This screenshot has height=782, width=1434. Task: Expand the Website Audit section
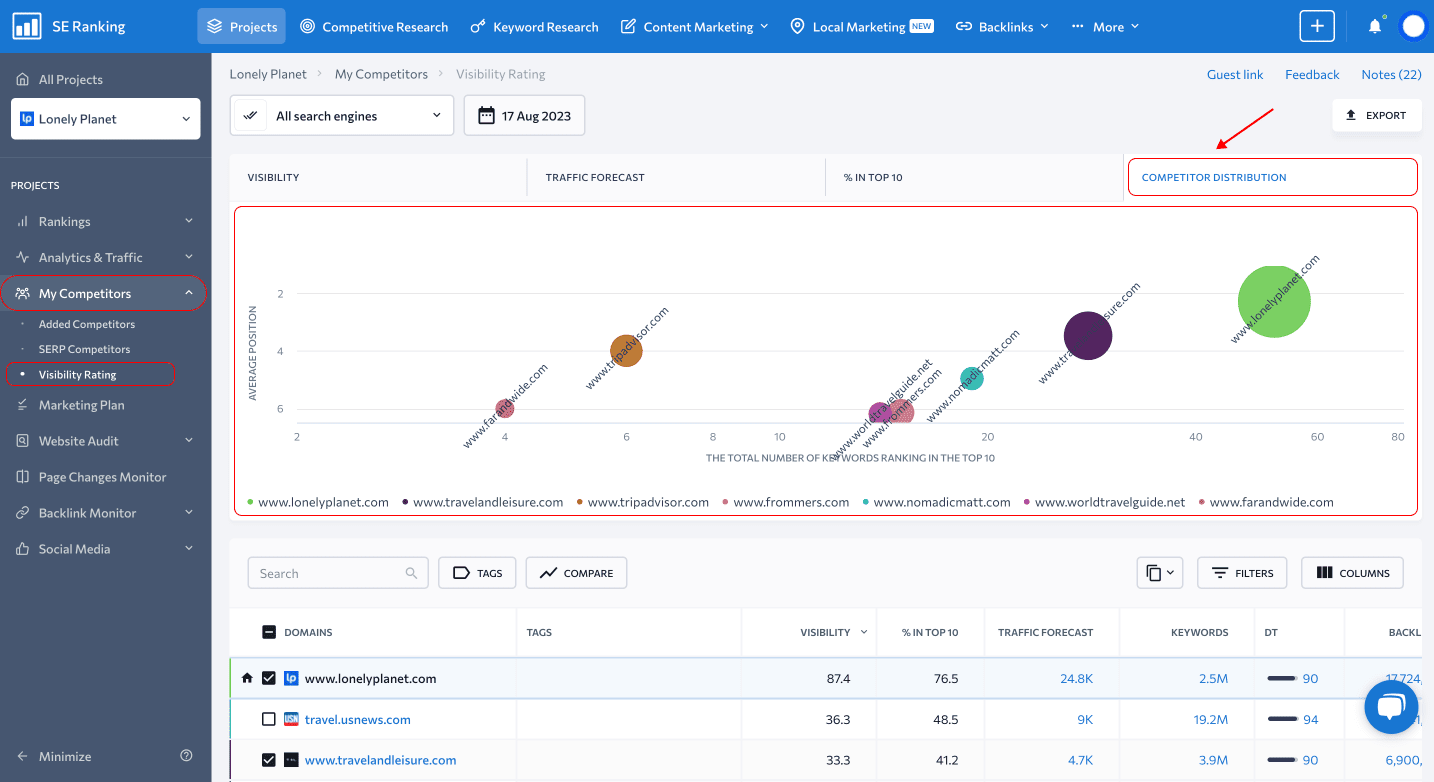tap(106, 441)
